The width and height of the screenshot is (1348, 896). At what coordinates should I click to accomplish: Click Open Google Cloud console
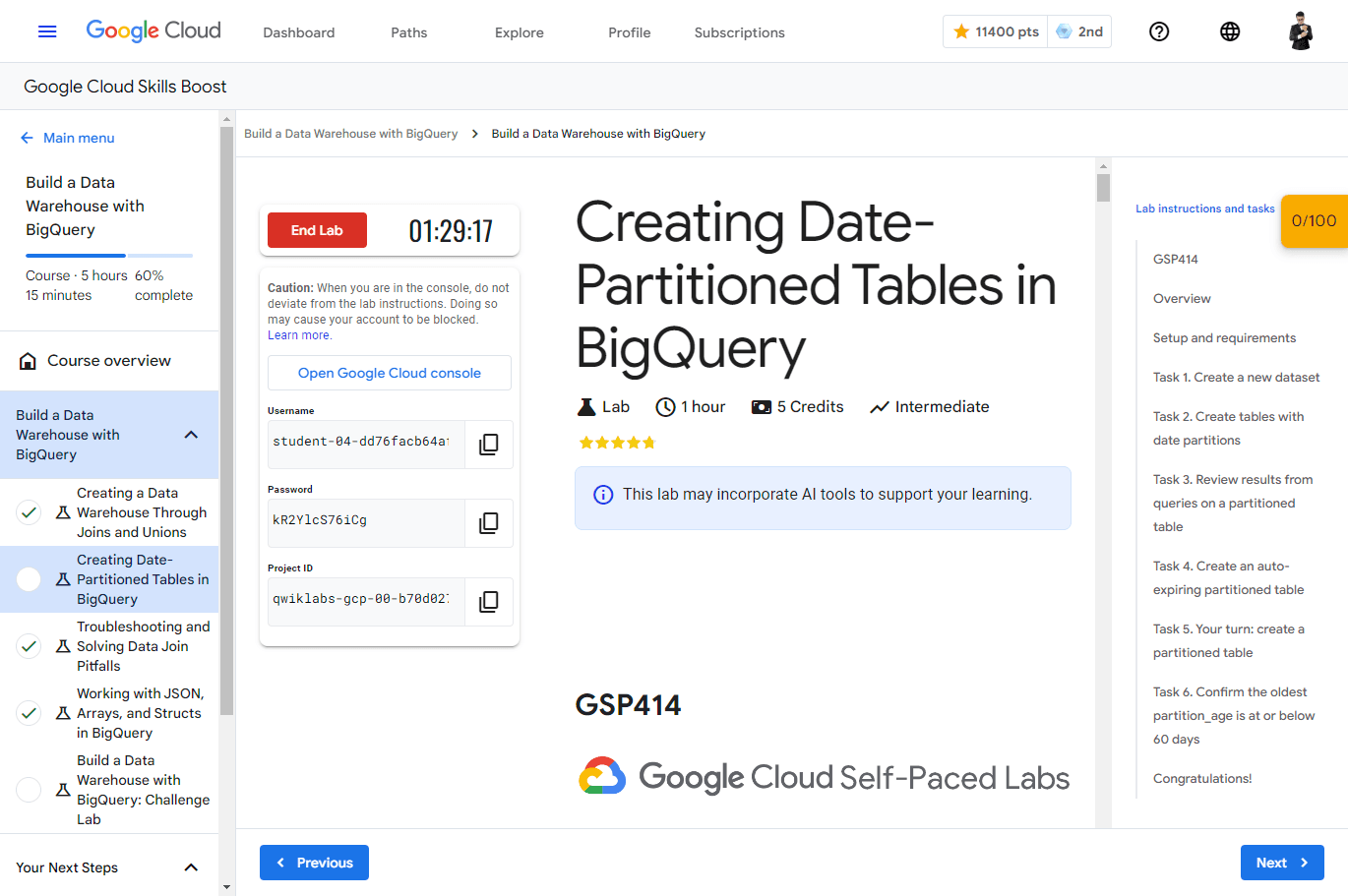pyautogui.click(x=390, y=373)
